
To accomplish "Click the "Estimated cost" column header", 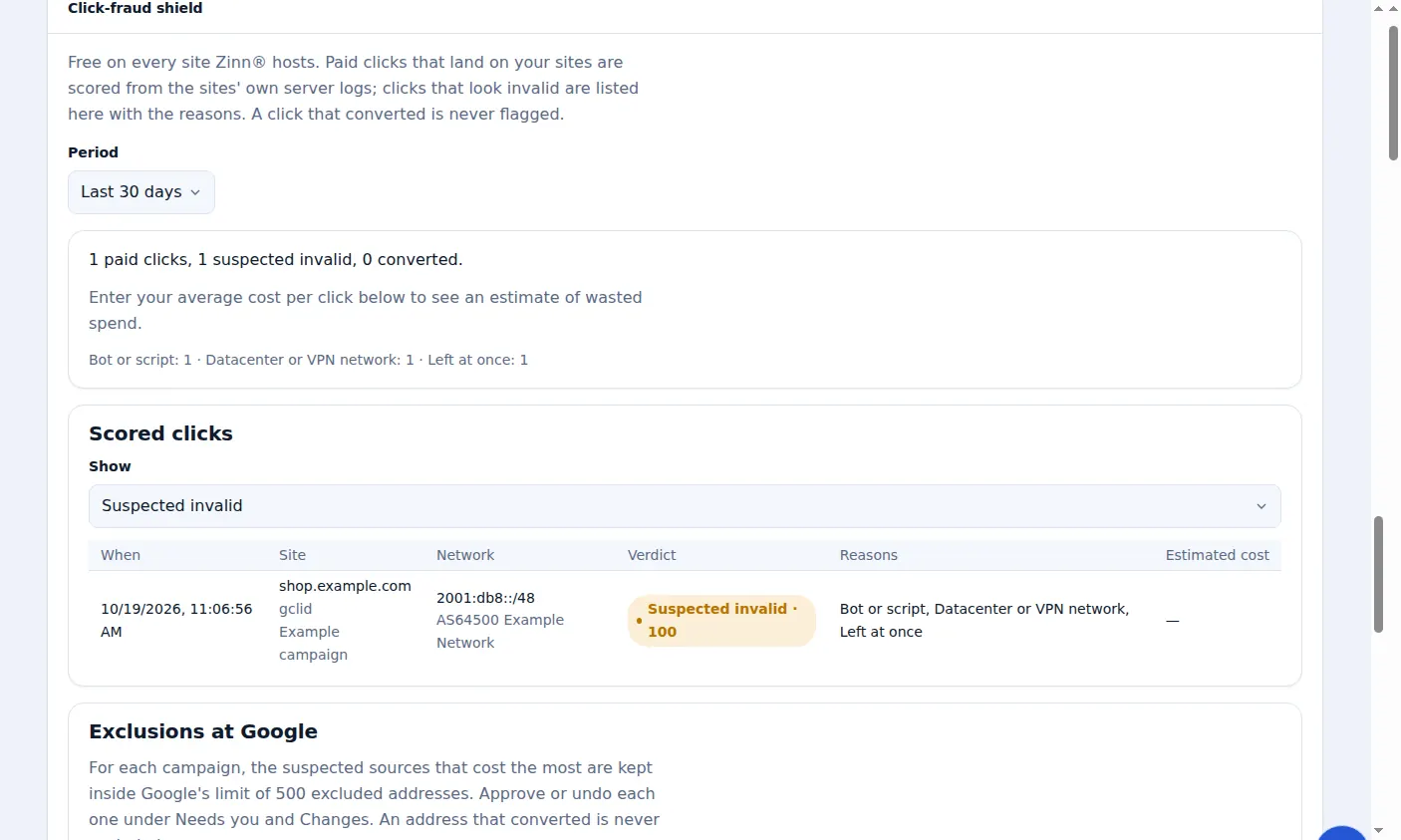I will (x=1218, y=555).
